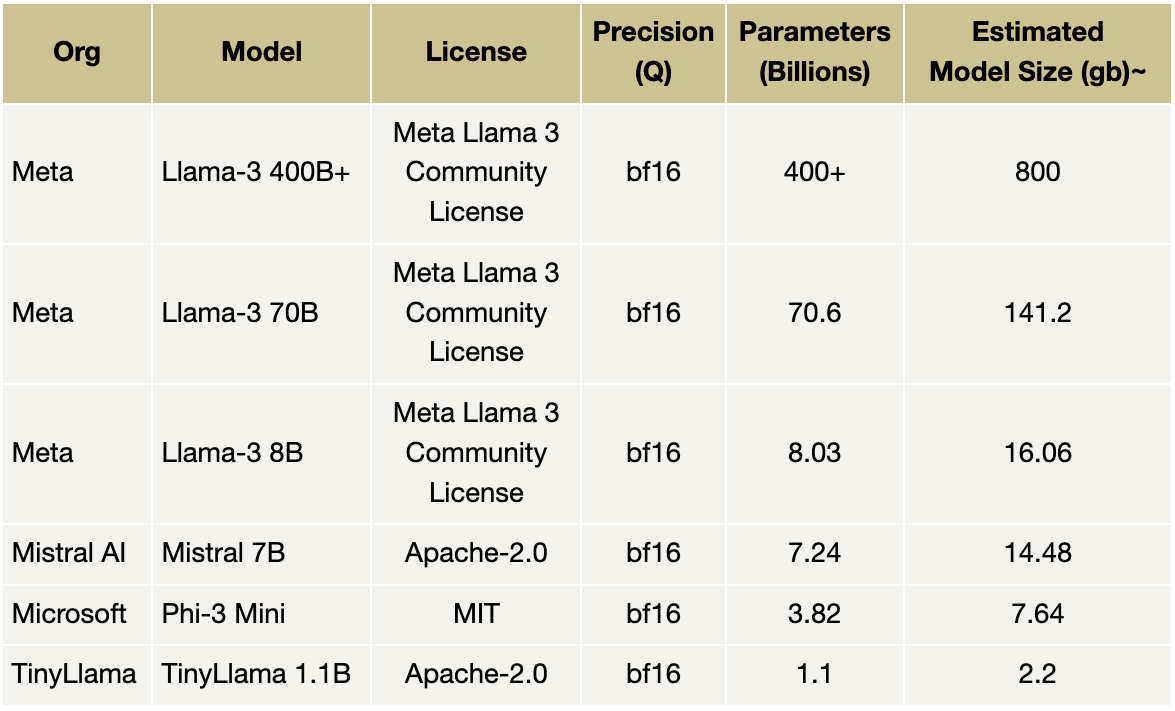Image resolution: width=1175 pixels, height=711 pixels.
Task: Click the Estimated Model Size header
Action: 1037,52
